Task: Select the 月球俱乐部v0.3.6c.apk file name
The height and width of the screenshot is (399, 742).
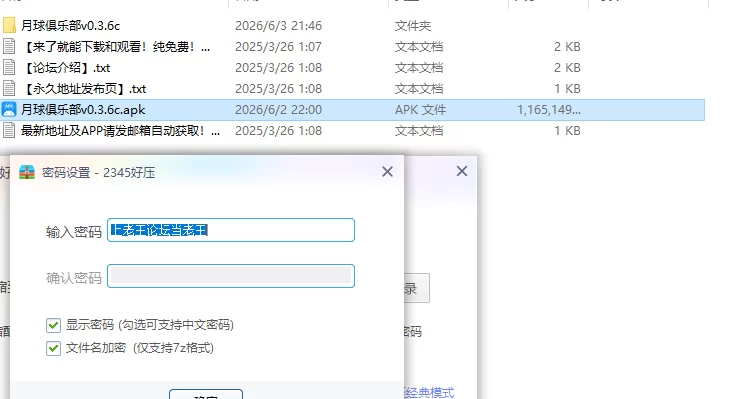Action: coord(83,110)
